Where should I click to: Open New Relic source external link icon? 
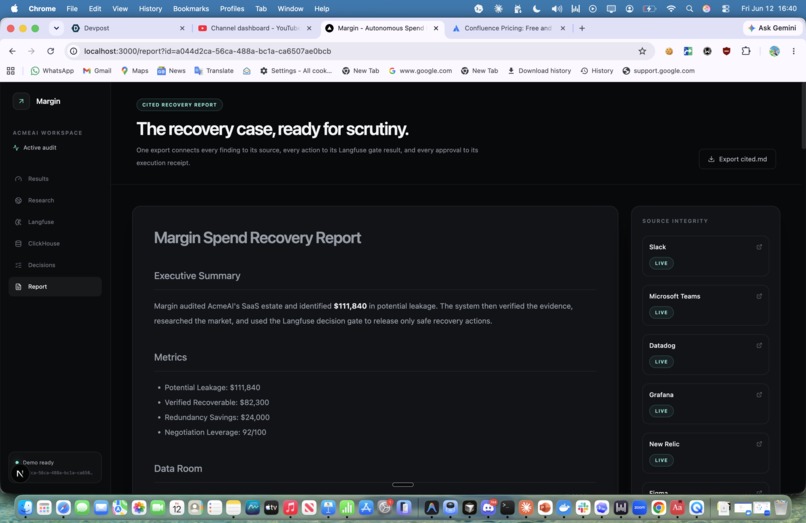[x=759, y=444]
